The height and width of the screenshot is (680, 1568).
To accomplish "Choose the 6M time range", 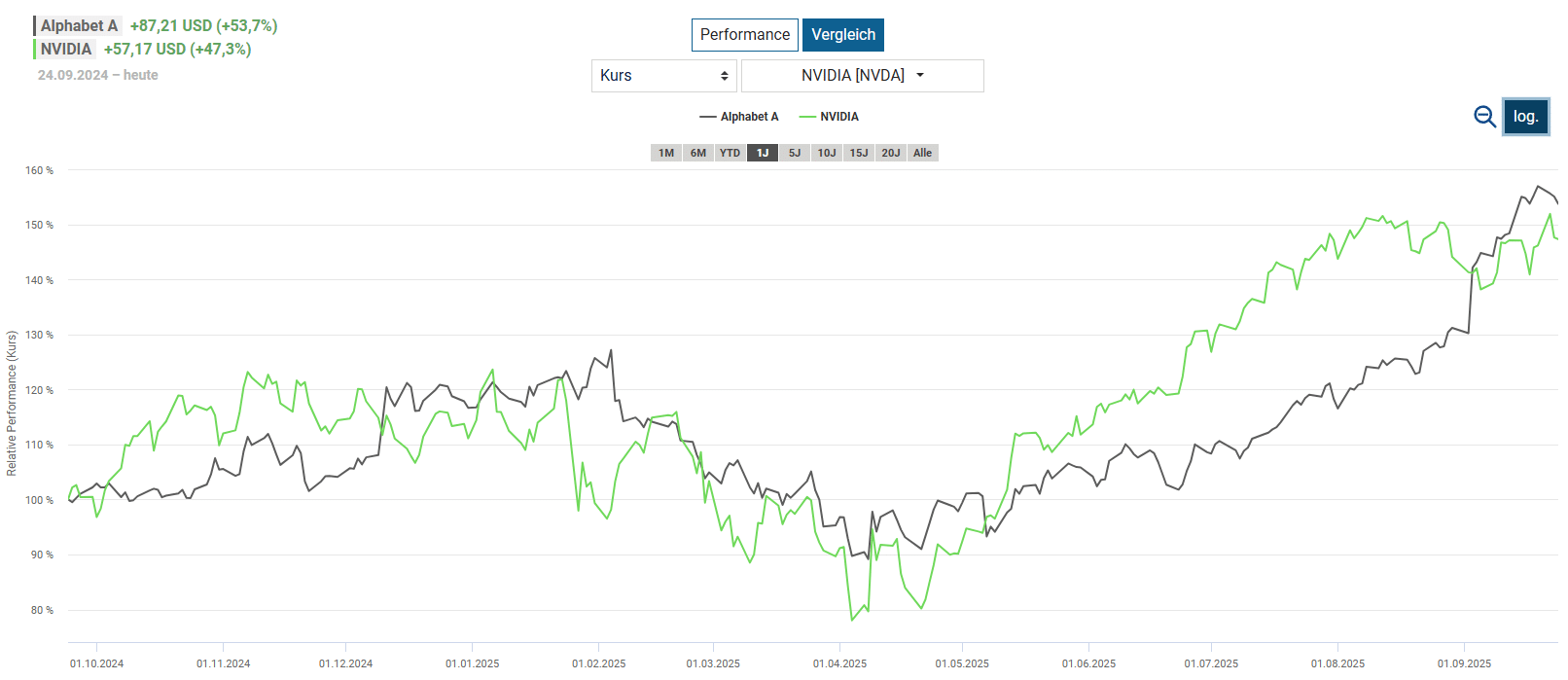I will (698, 153).
